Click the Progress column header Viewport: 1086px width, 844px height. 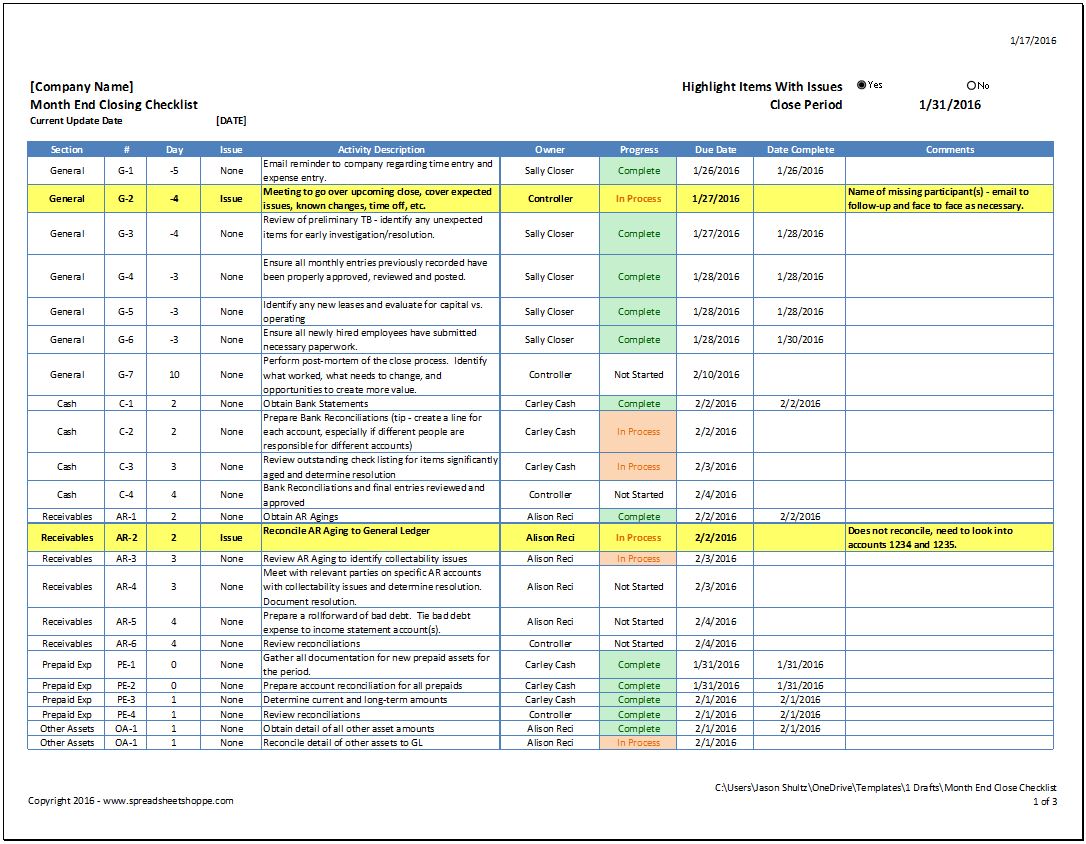click(x=638, y=150)
